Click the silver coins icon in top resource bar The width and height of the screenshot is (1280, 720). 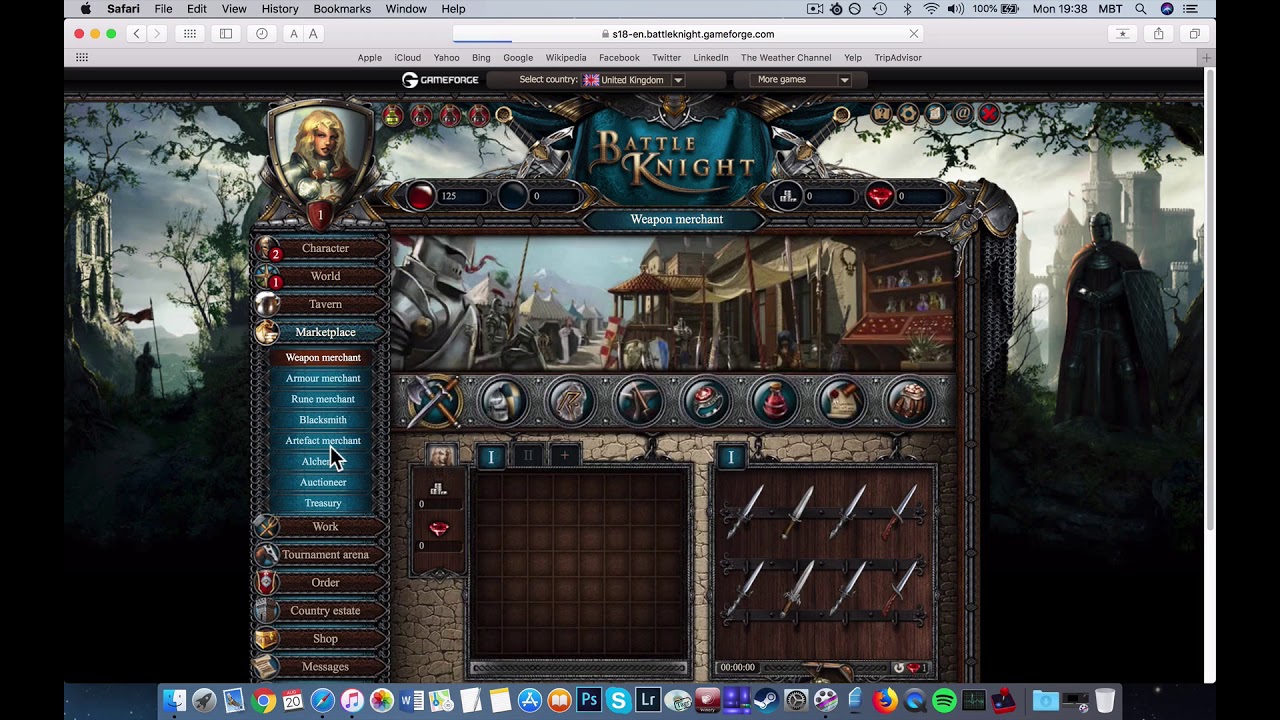coord(788,196)
